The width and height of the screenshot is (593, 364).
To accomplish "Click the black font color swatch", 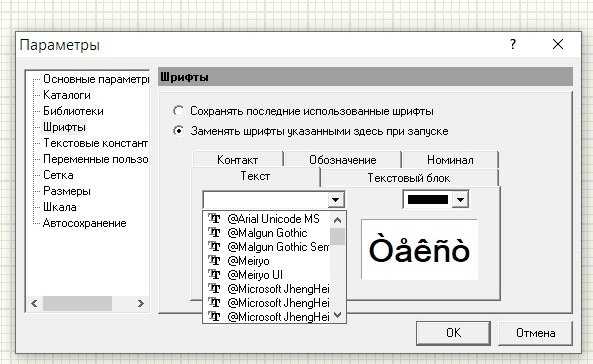I will [428, 199].
